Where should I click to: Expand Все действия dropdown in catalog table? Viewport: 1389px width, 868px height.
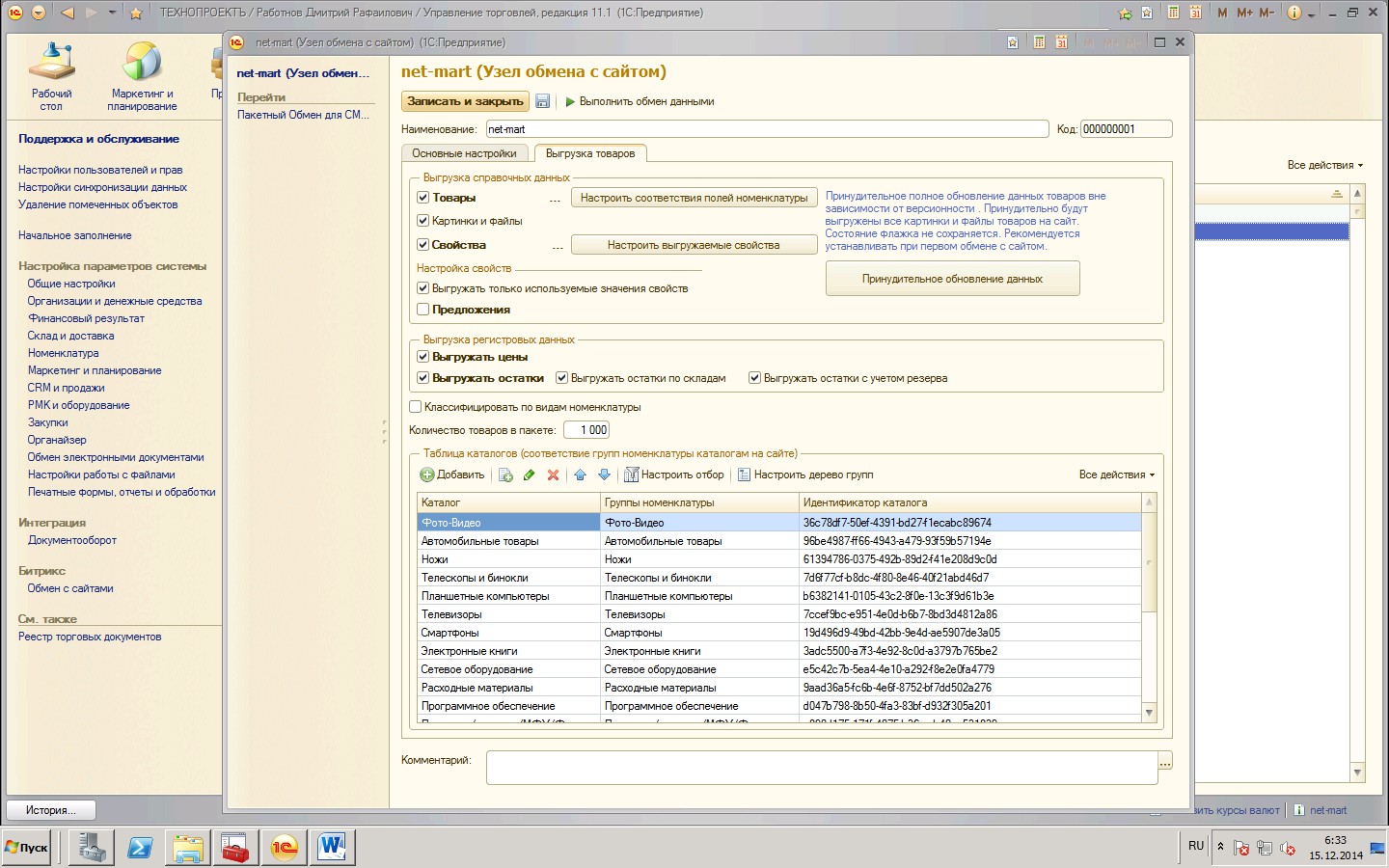tap(1116, 475)
